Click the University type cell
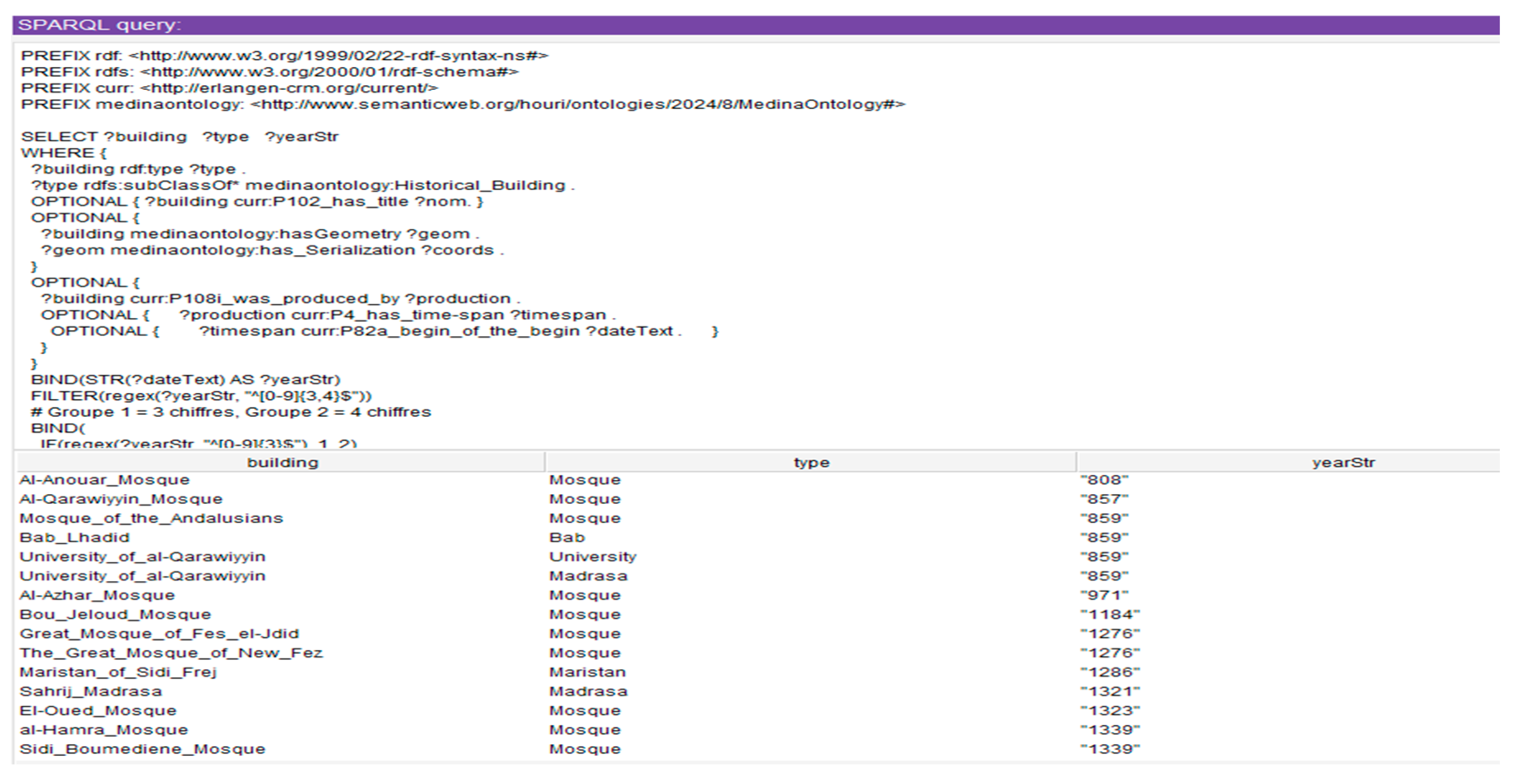Image resolution: width=1523 pixels, height=784 pixels. coord(592,557)
